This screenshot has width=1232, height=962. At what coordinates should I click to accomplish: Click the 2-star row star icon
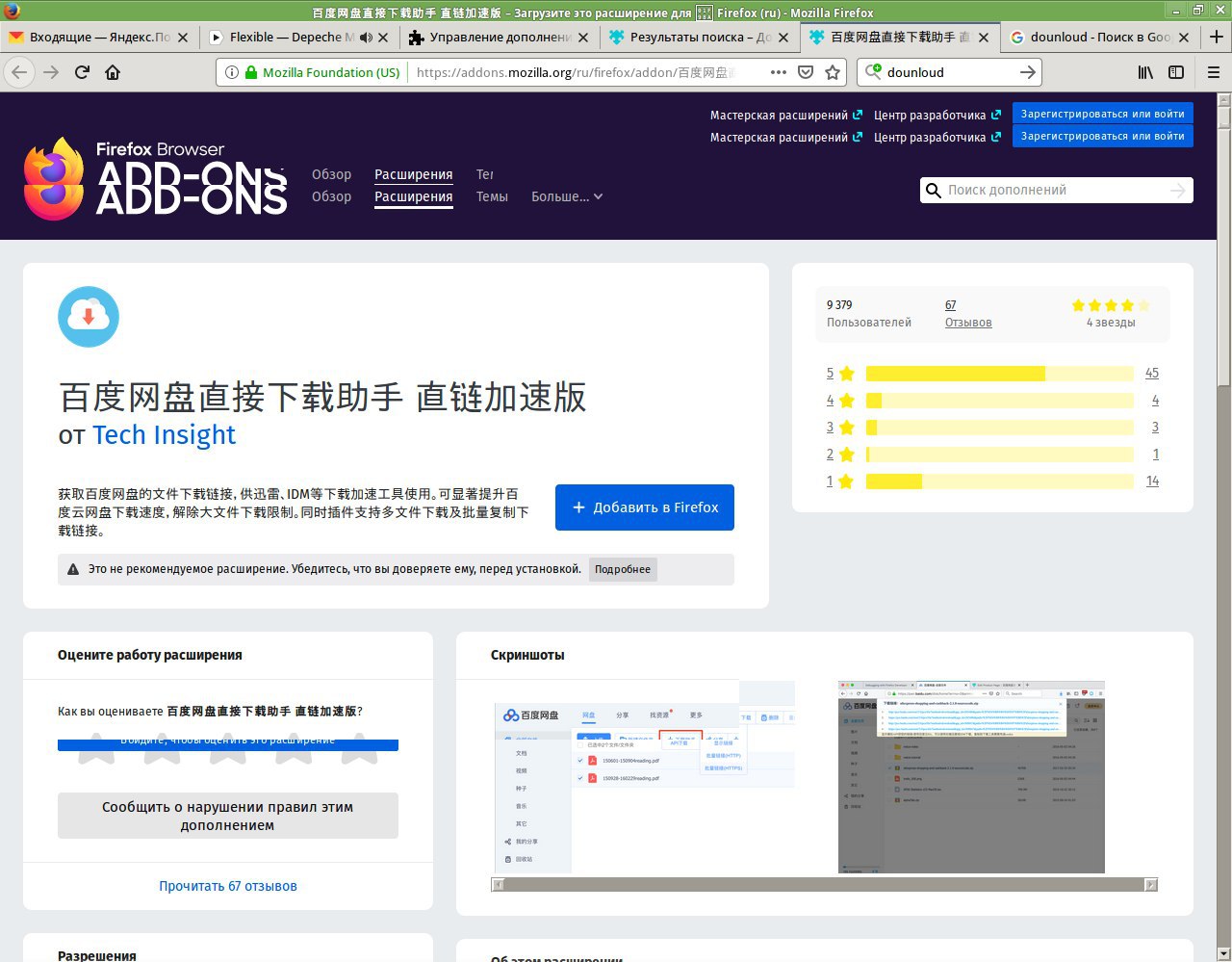[847, 454]
